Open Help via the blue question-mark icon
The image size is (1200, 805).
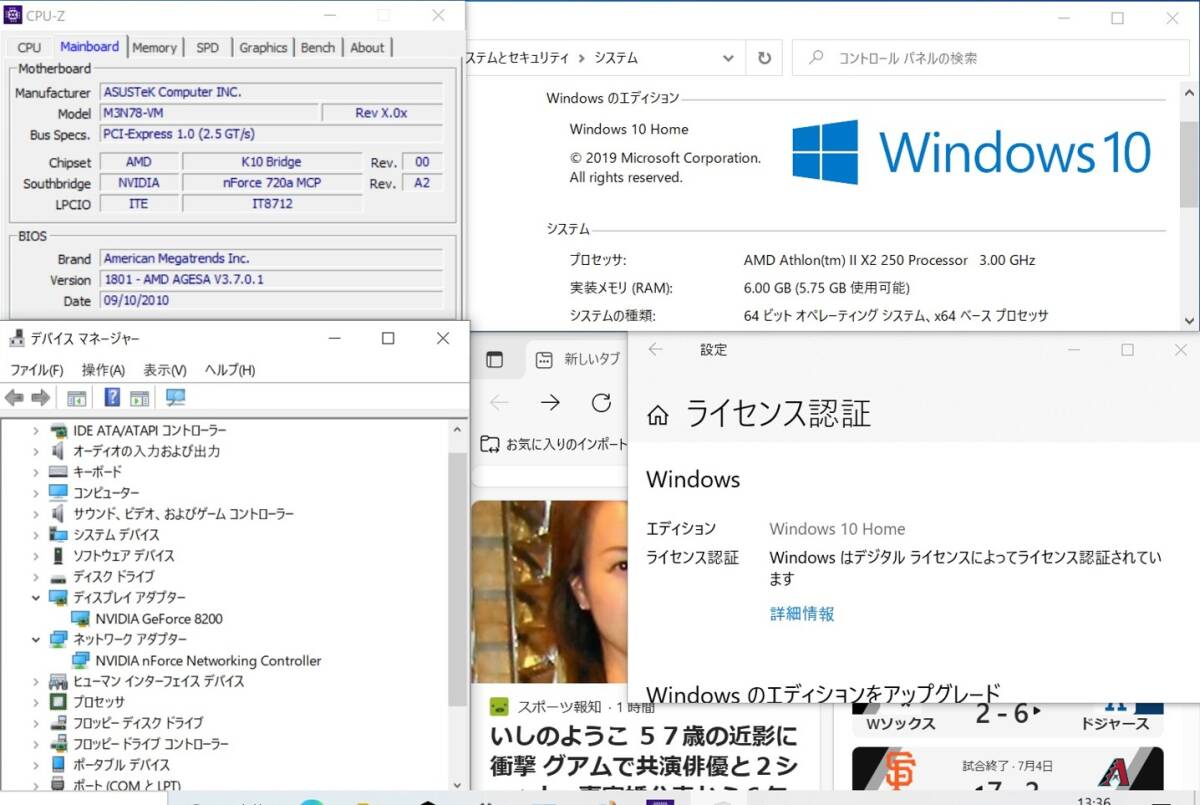point(112,397)
